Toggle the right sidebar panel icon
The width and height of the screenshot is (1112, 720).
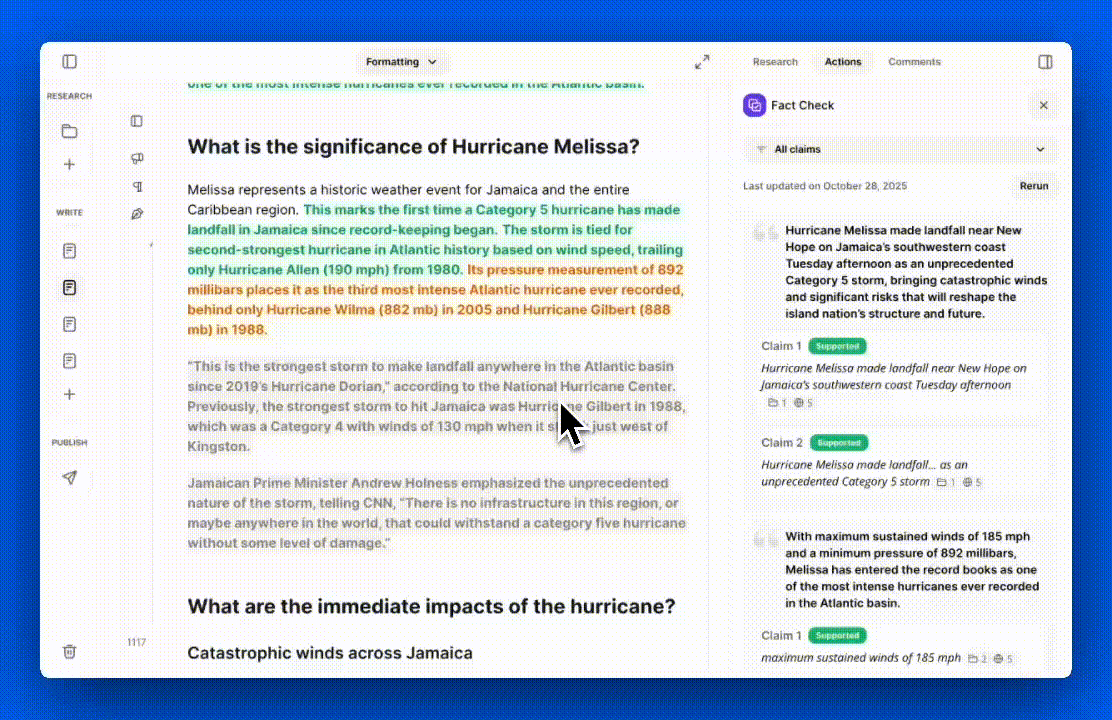tap(1045, 62)
